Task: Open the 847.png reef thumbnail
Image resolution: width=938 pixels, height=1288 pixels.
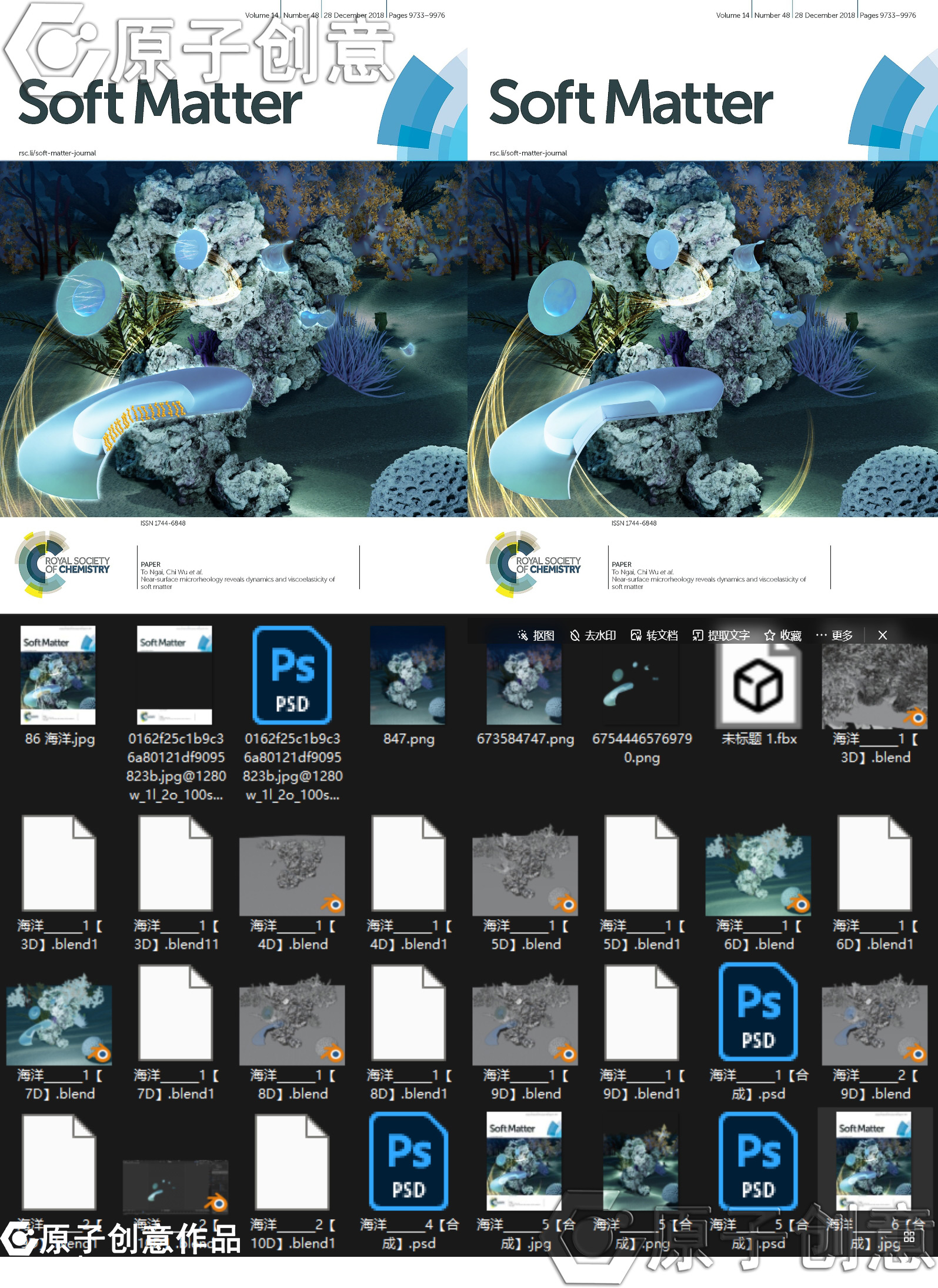Action: point(408,675)
